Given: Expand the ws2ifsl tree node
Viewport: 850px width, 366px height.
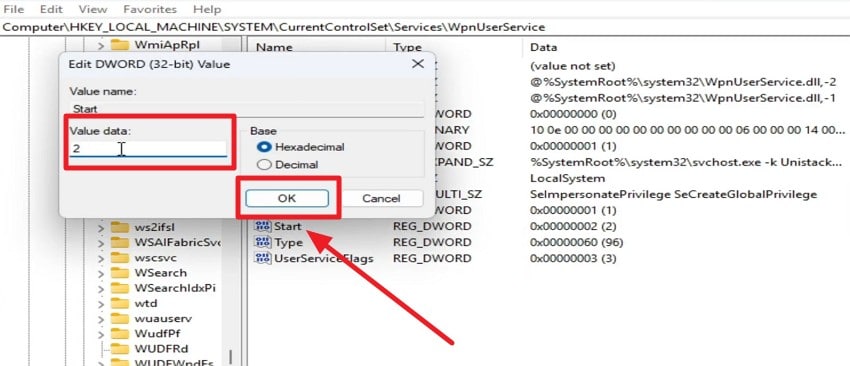Looking at the screenshot, I should (x=101, y=228).
